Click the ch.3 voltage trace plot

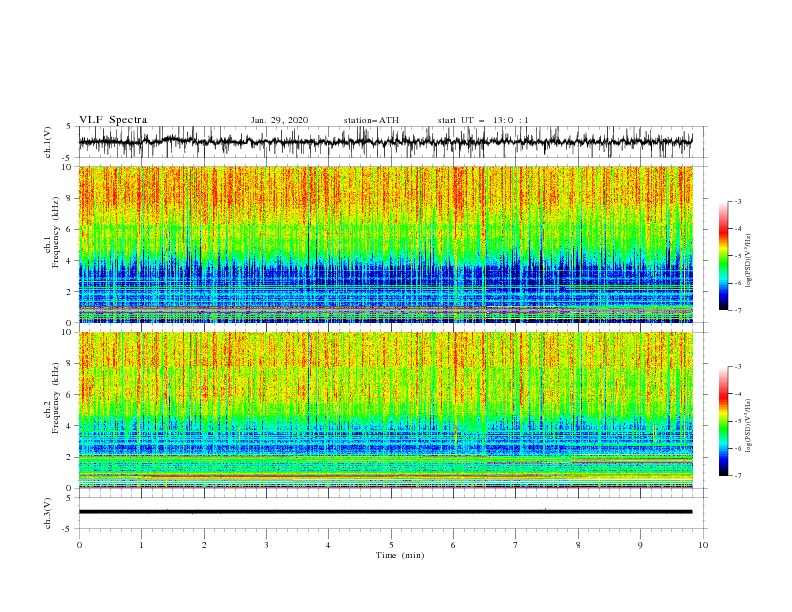point(385,513)
